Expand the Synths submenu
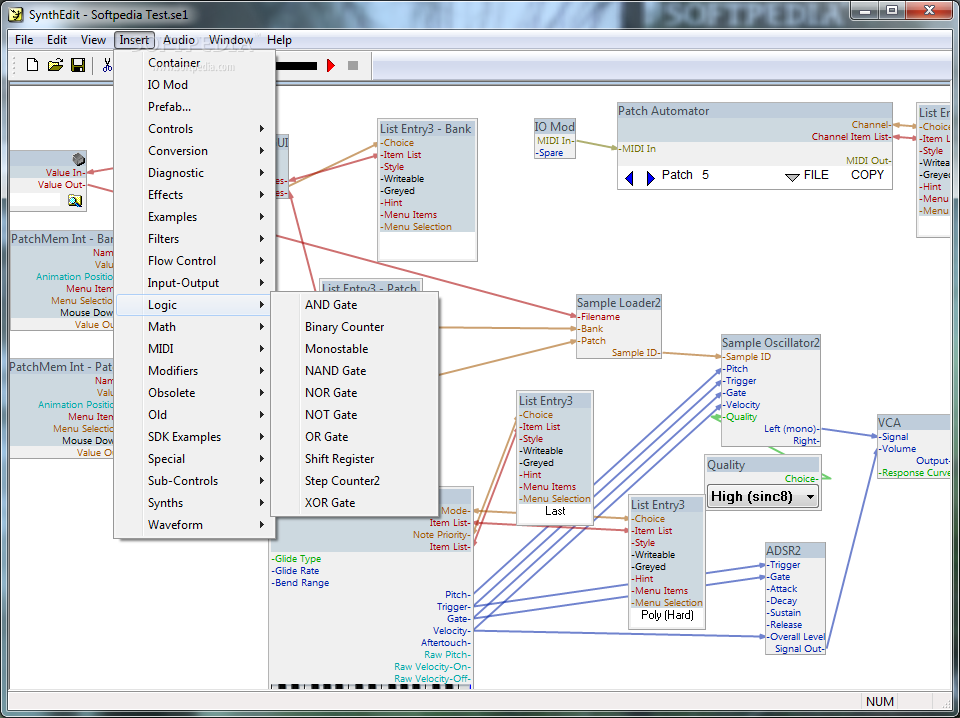 point(195,503)
